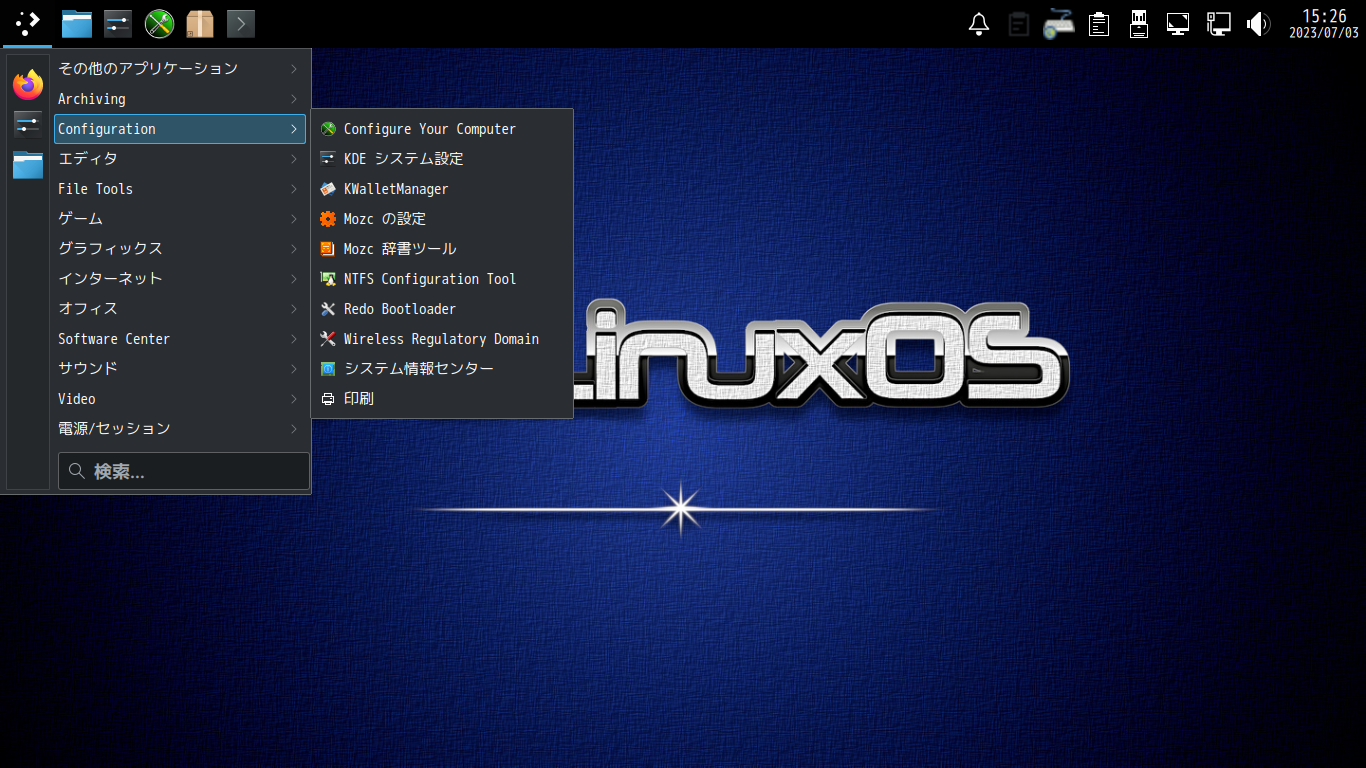Viewport: 1366px width, 768px height.
Task: Open Wireless Regulatory Domain
Action: pos(442,339)
